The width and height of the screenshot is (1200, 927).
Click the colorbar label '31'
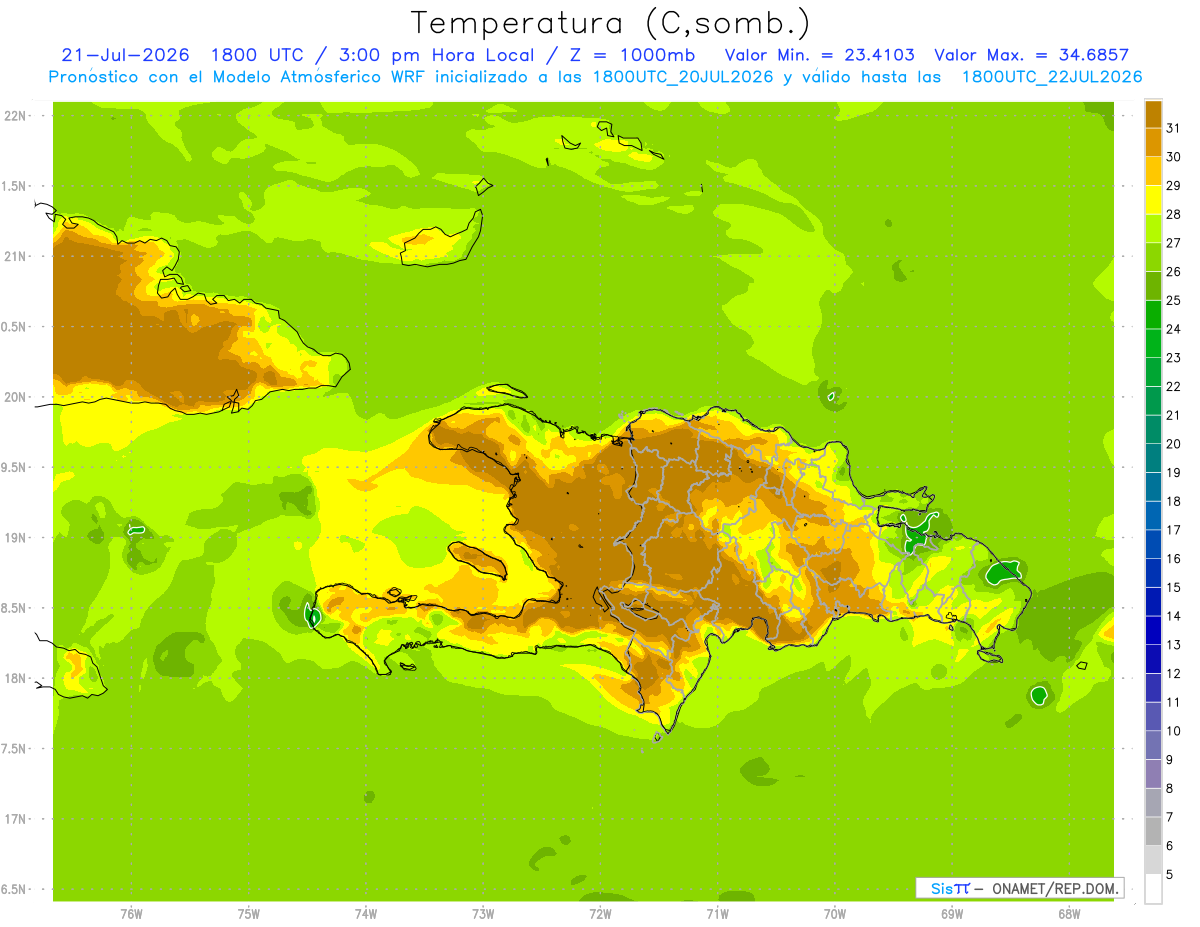tap(1173, 128)
